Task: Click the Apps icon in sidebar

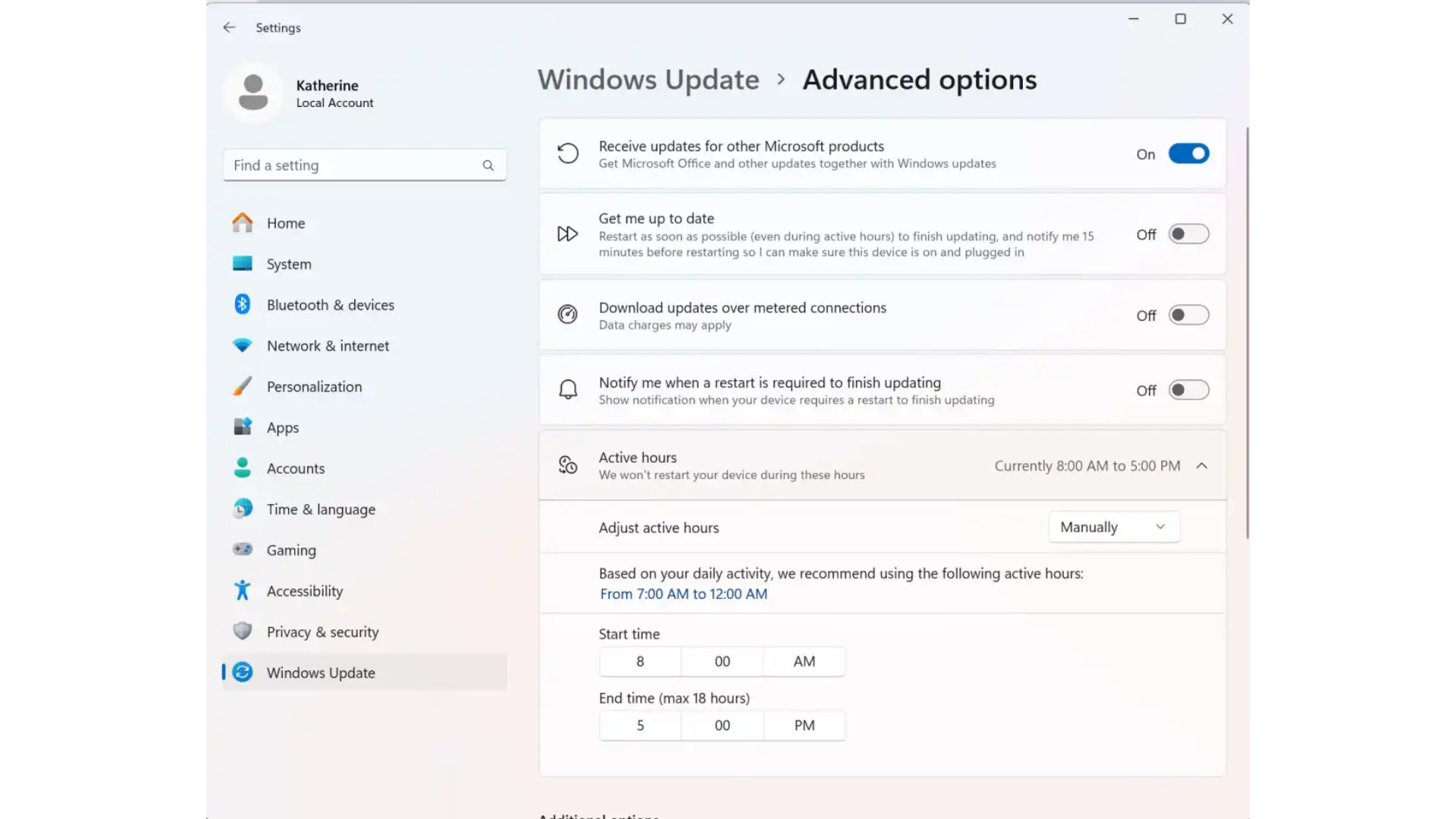Action: [x=242, y=427]
